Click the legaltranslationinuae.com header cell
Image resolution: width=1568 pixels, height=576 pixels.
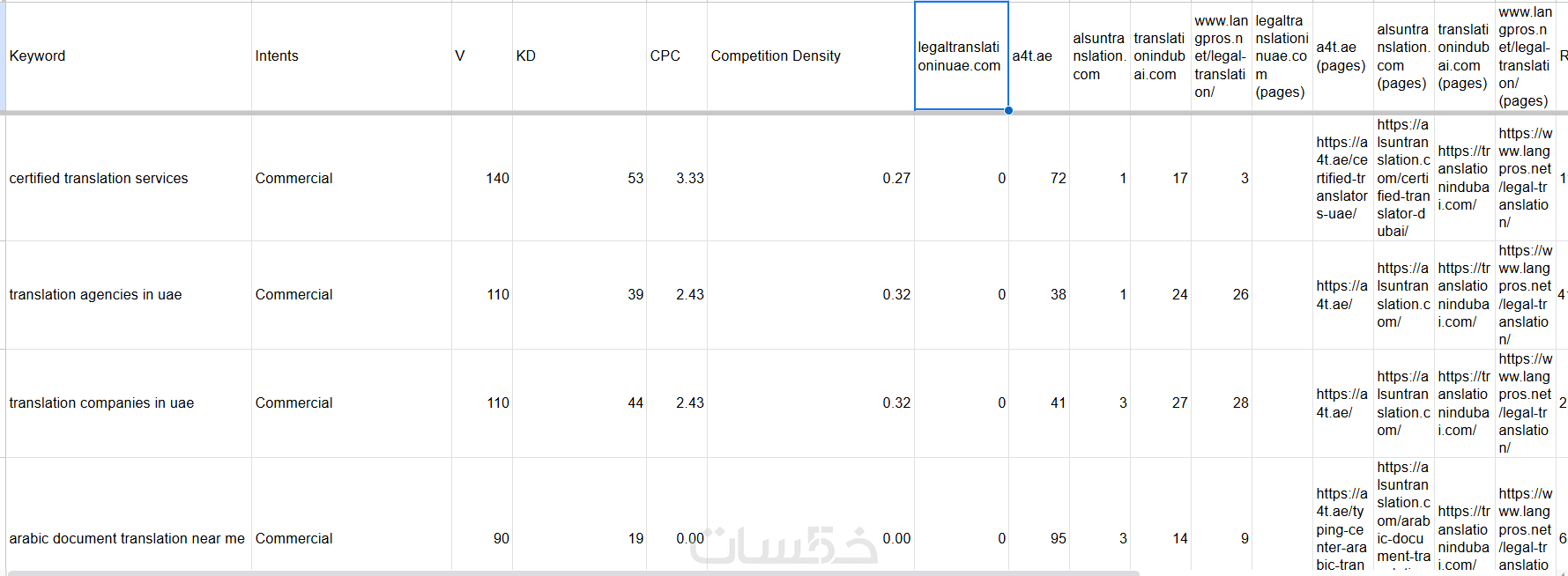(961, 56)
